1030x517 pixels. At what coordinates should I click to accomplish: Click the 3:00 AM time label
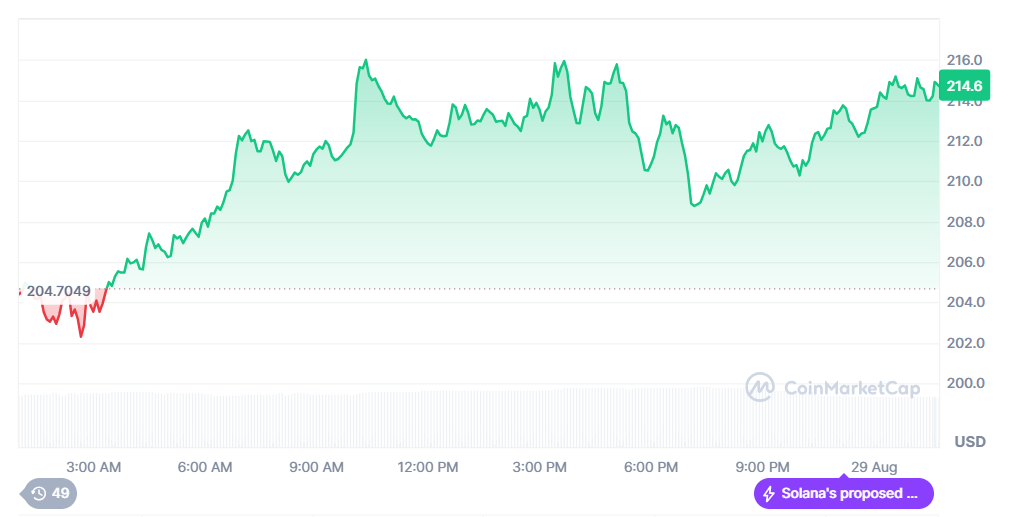(x=93, y=467)
